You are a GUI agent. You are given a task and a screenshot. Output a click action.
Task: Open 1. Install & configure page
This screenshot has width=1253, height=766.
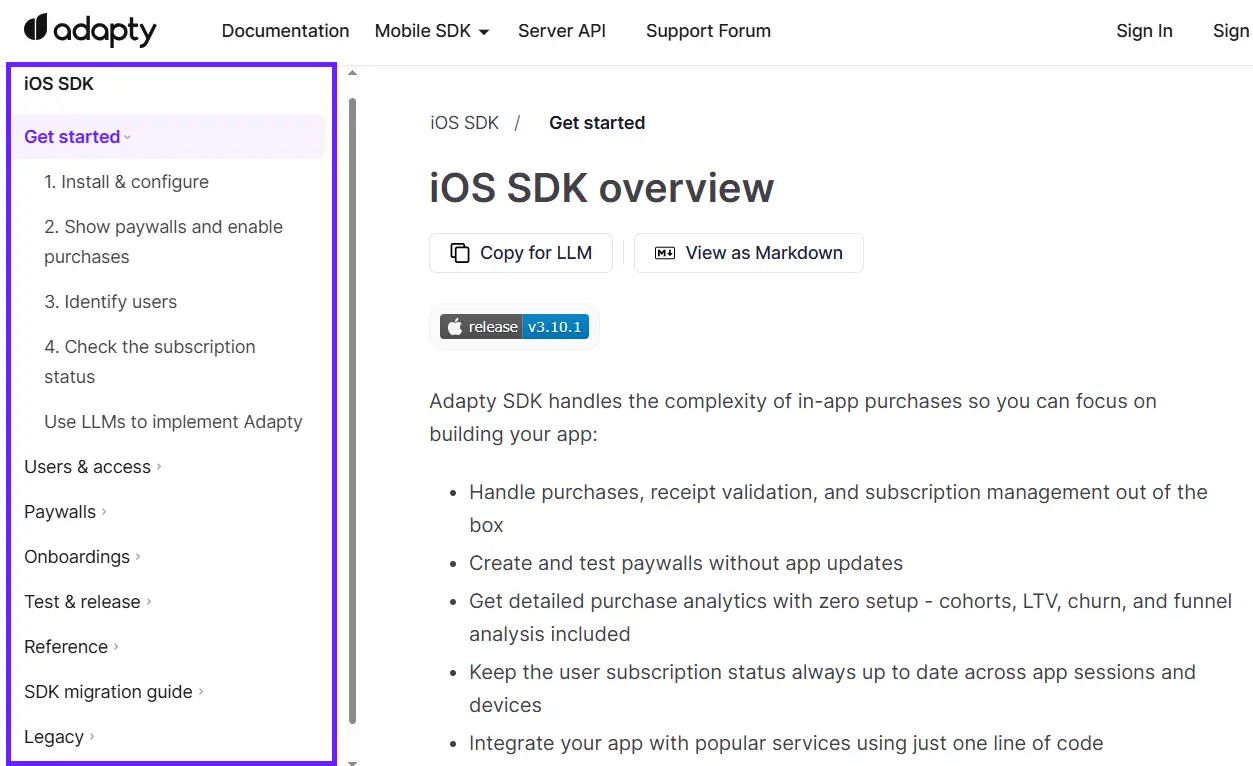point(126,182)
